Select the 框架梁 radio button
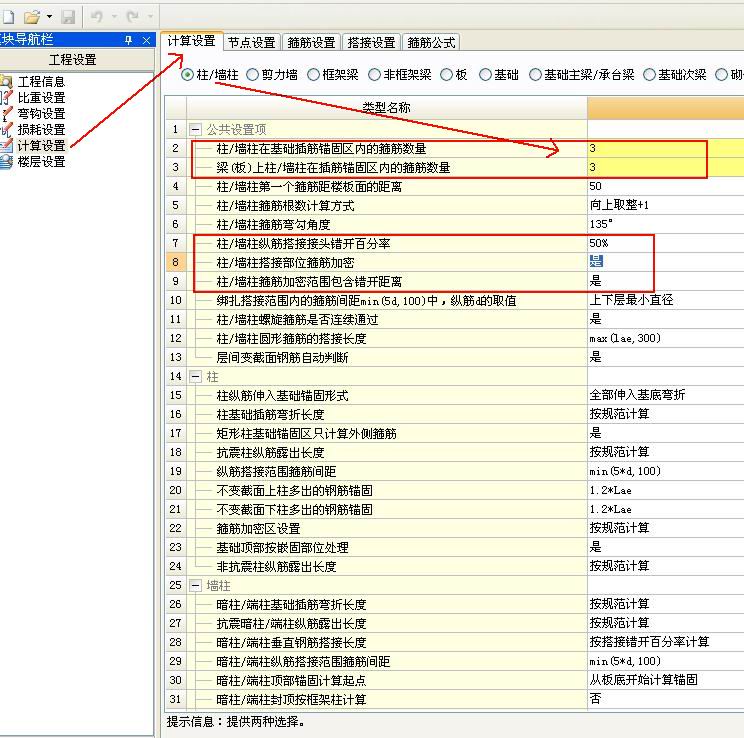Viewport: 744px width, 738px height. click(313, 75)
